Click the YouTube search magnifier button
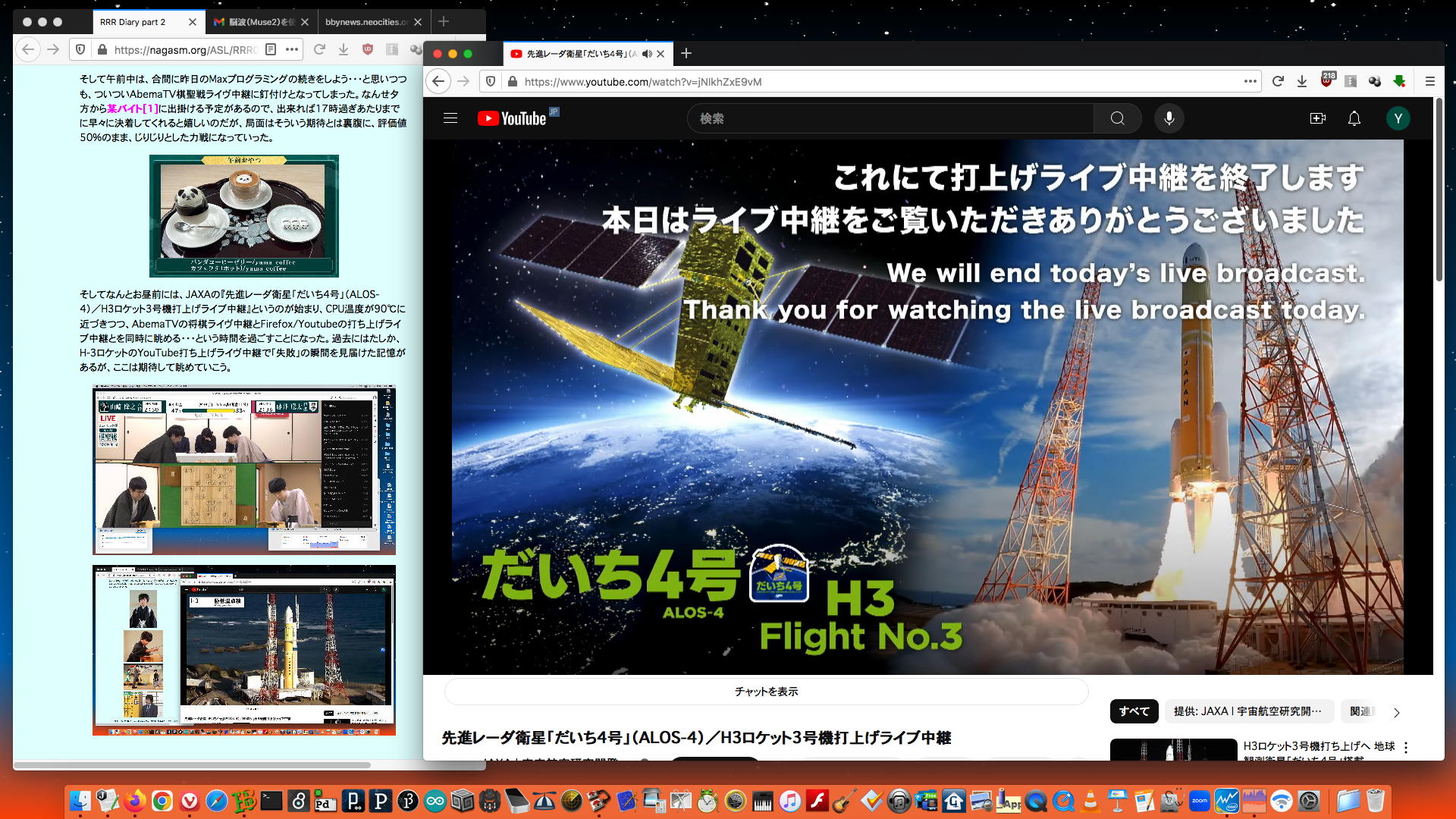Screen dimensions: 1456x819 click(x=1117, y=118)
